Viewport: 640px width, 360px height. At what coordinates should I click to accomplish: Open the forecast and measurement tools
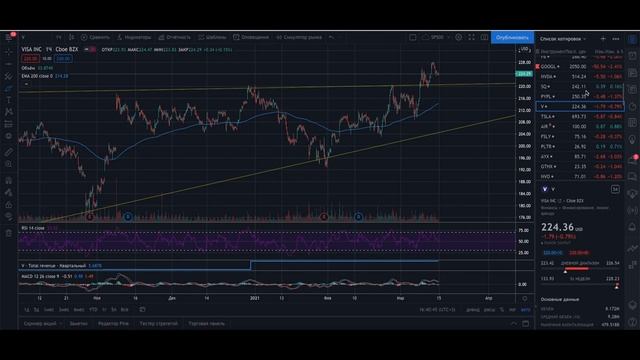click(x=9, y=124)
